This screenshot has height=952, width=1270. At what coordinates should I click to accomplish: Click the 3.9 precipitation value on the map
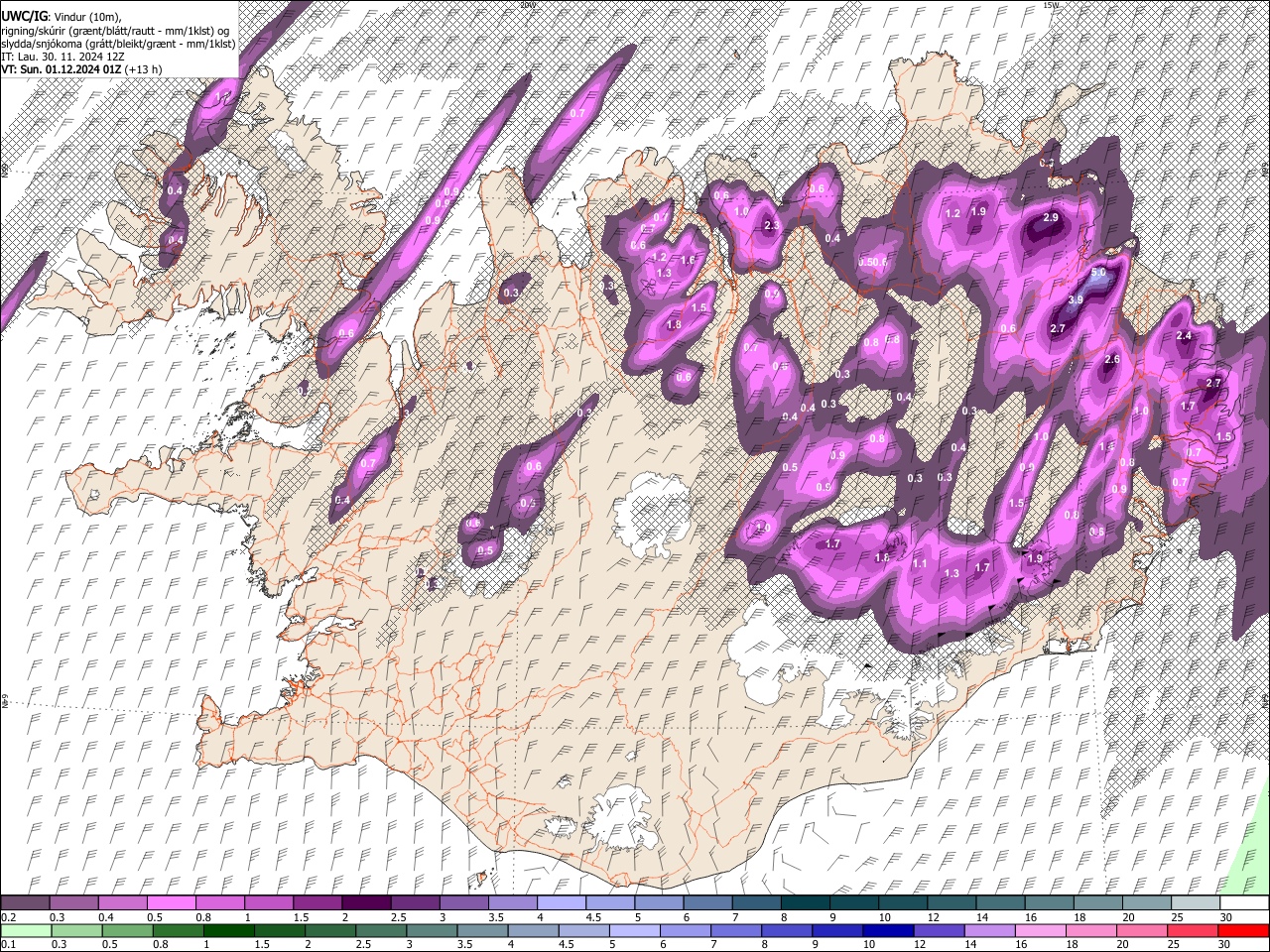[1076, 299]
